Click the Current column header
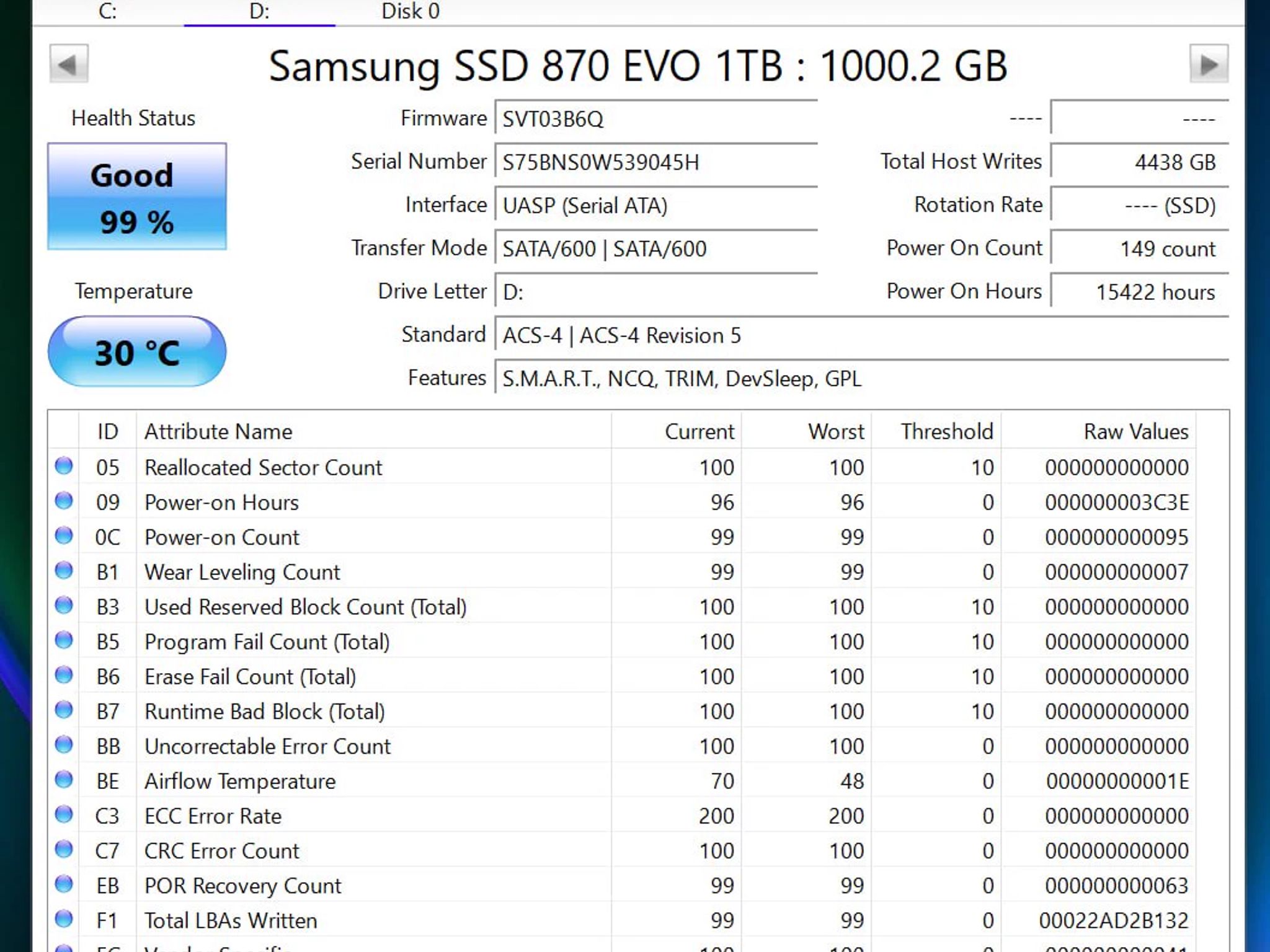Screen dimensions: 1270x952 pos(677,431)
